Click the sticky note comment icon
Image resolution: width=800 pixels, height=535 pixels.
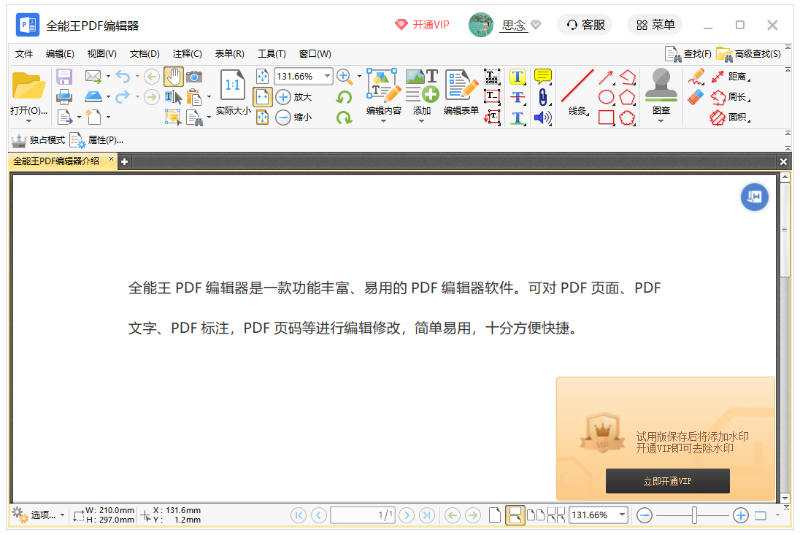[x=542, y=76]
